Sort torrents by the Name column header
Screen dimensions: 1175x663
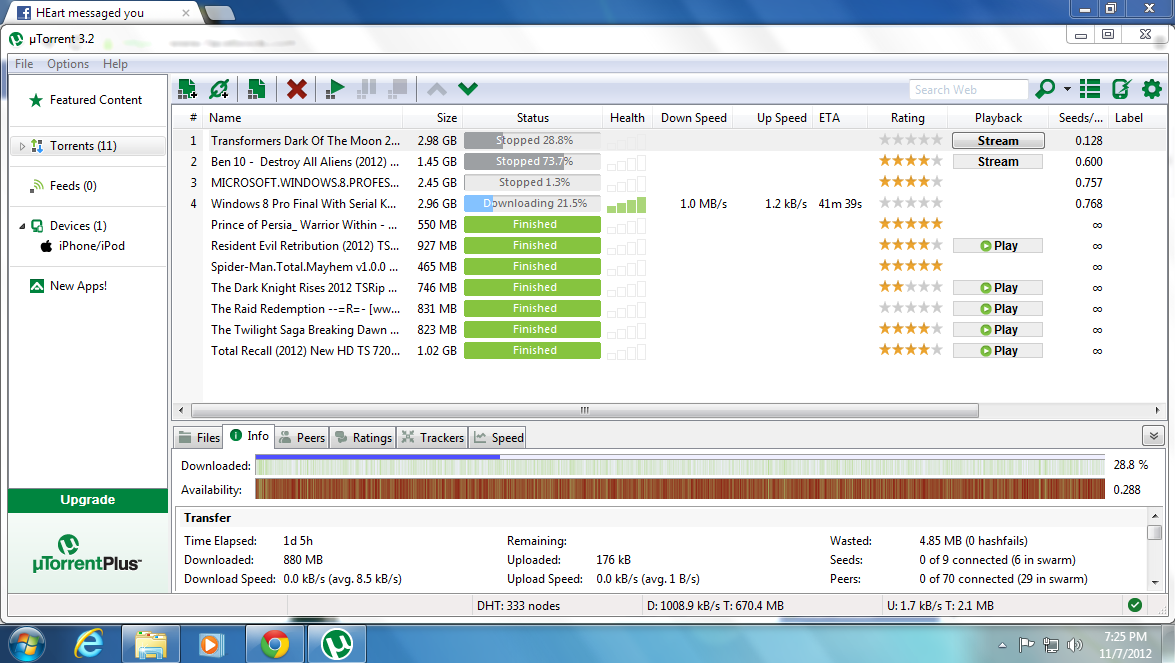point(303,118)
